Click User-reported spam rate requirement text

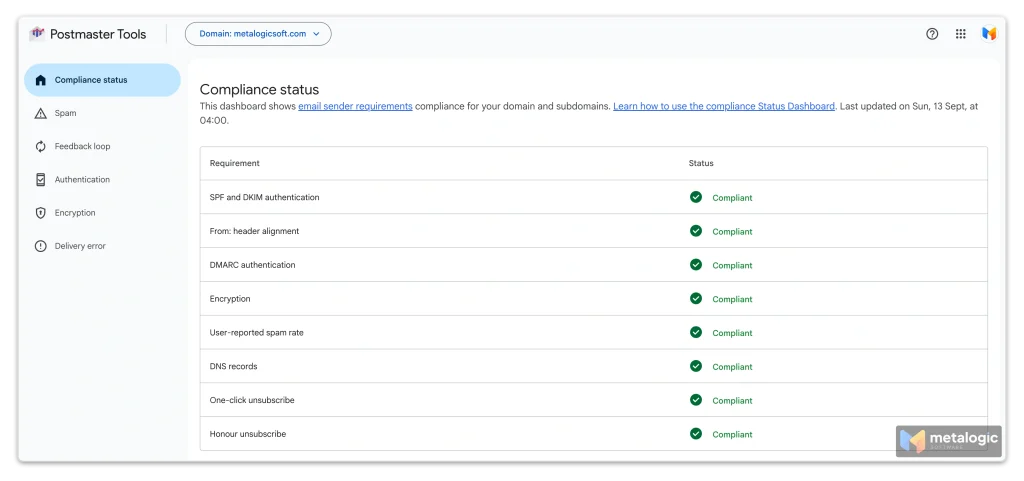(257, 333)
